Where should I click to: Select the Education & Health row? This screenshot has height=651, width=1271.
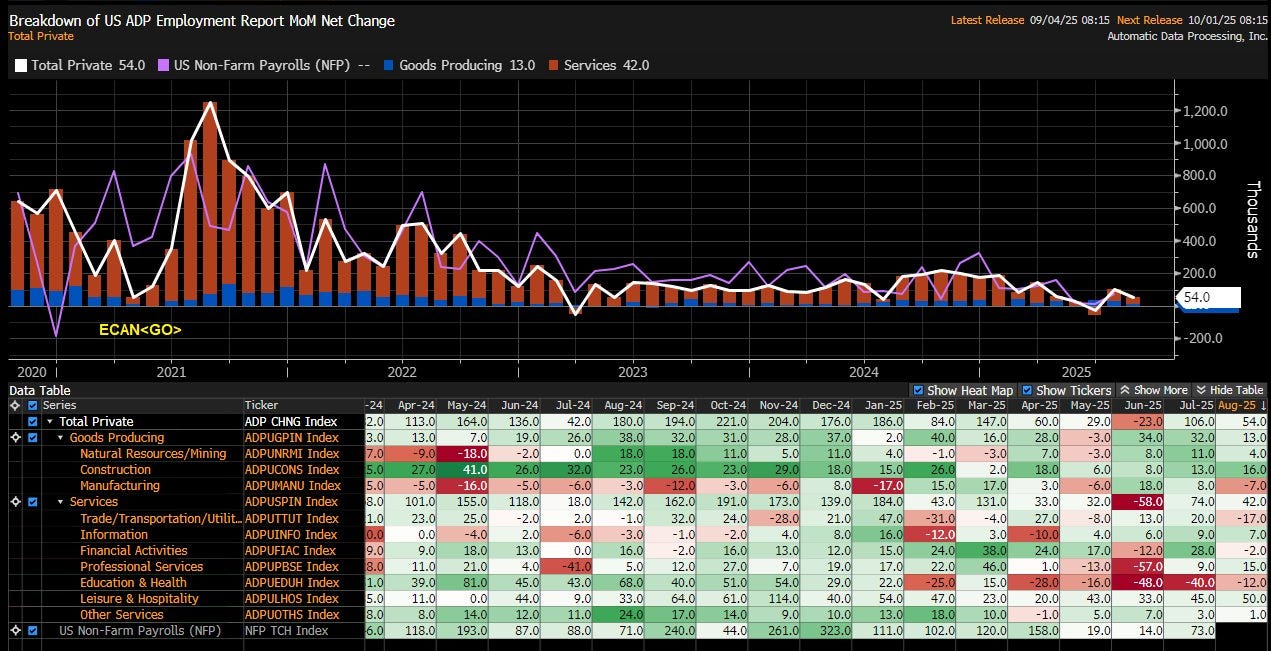(133, 582)
